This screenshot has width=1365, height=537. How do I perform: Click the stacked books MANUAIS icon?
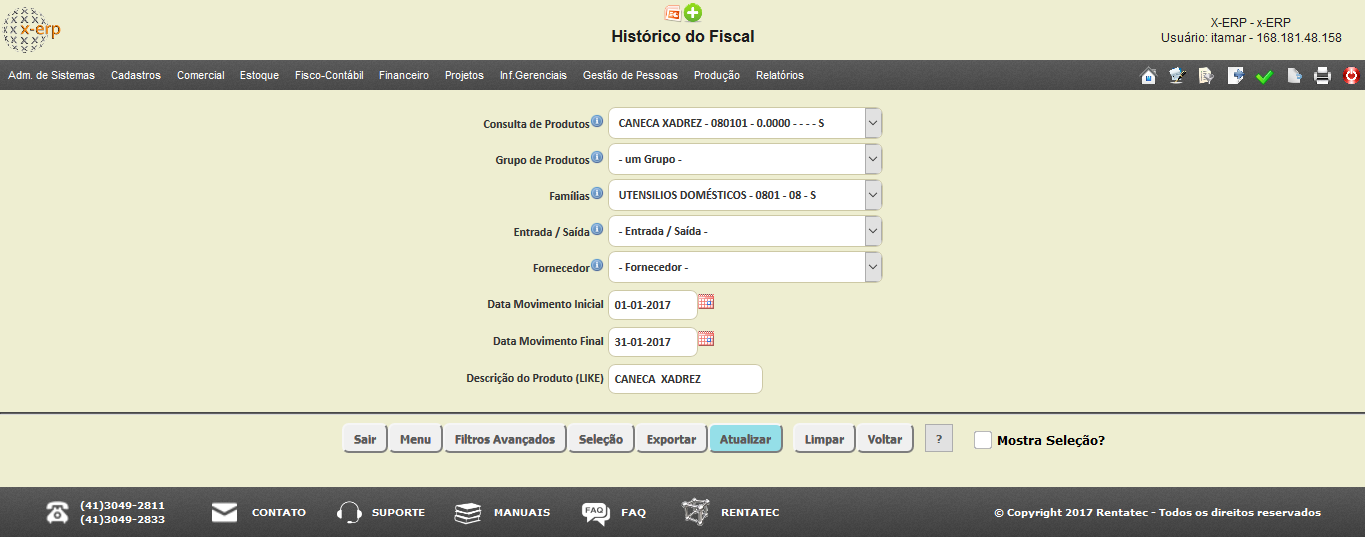468,513
